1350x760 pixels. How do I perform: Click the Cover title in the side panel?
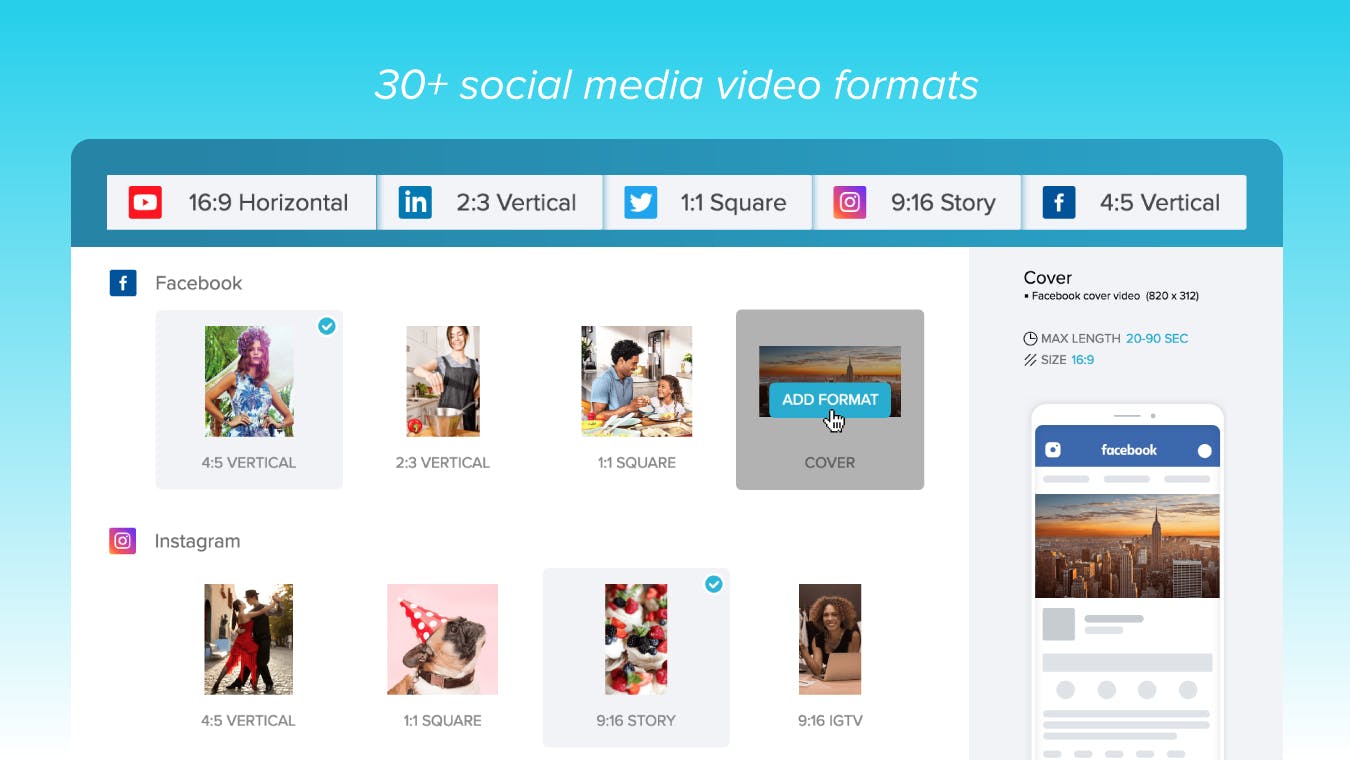tap(1048, 278)
